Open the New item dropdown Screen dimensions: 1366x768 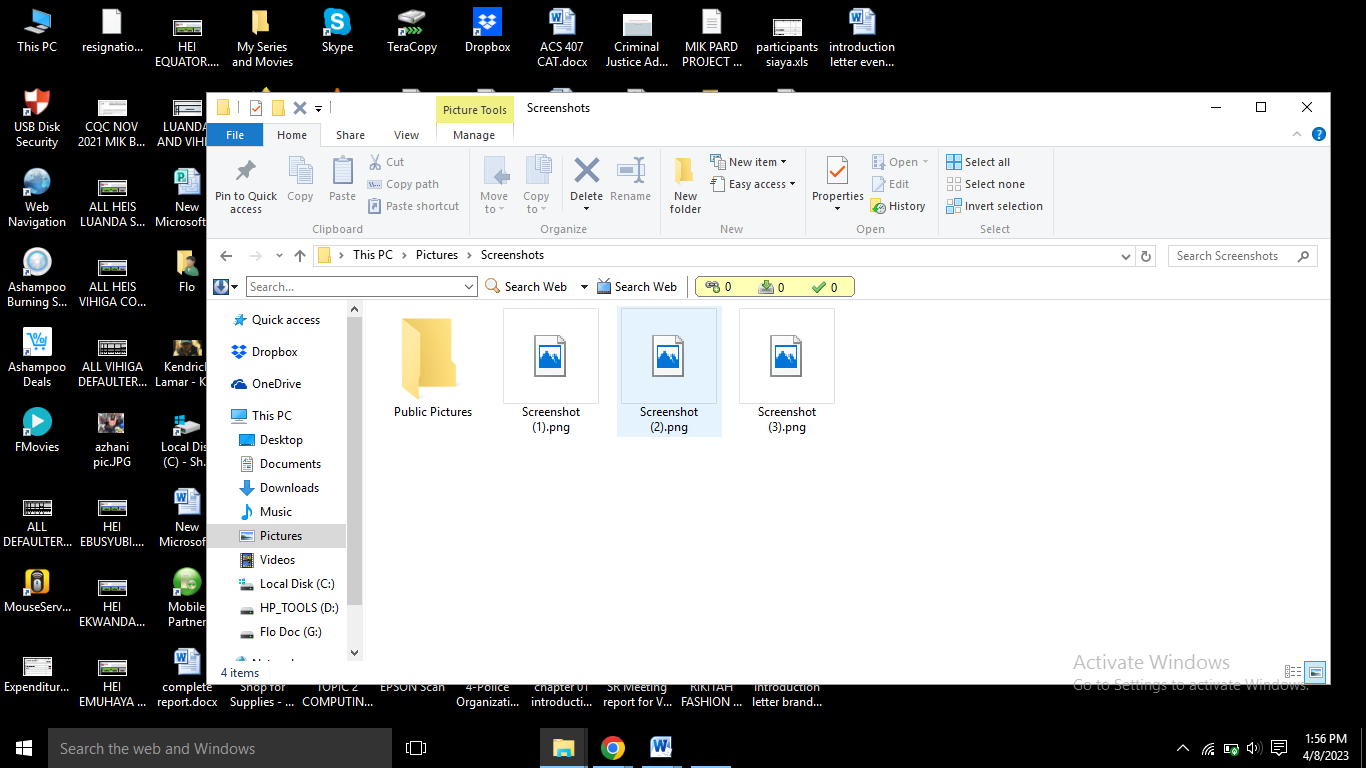[748, 162]
